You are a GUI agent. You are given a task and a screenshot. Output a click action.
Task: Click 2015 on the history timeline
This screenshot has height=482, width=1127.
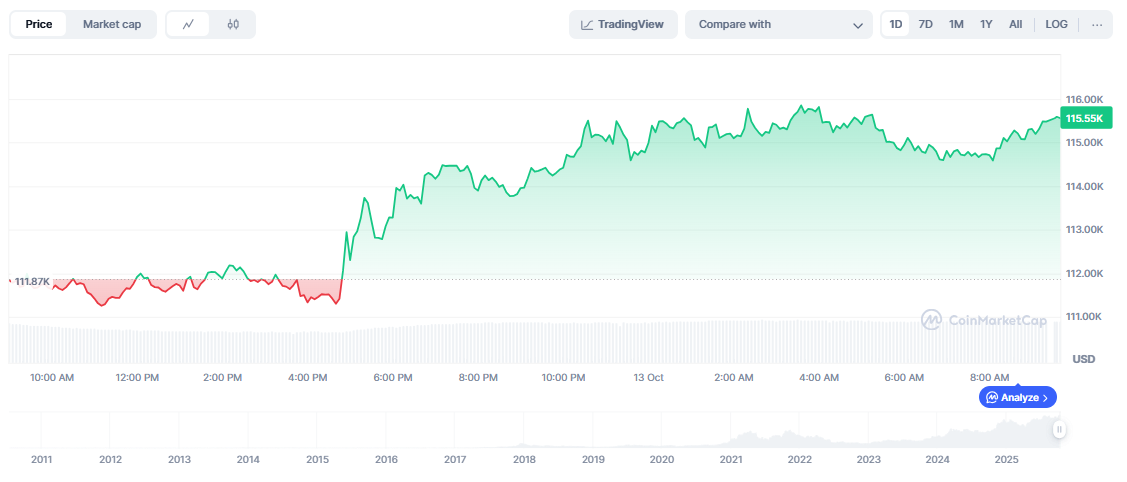tap(317, 459)
